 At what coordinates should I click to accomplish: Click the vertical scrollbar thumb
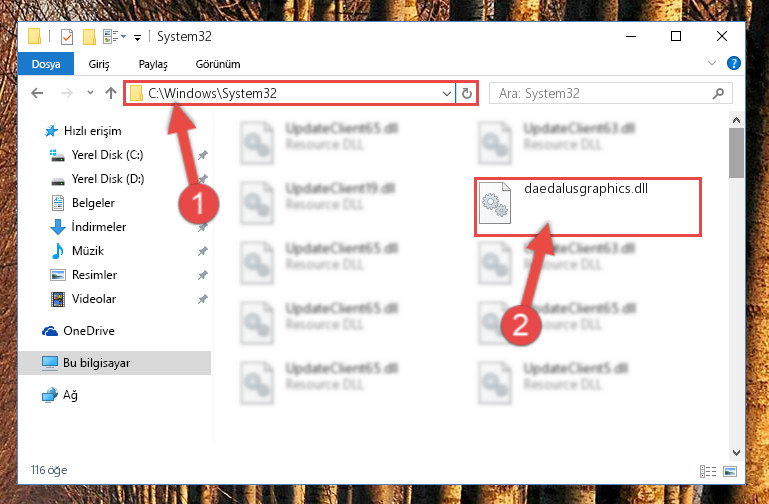pyautogui.click(x=736, y=153)
